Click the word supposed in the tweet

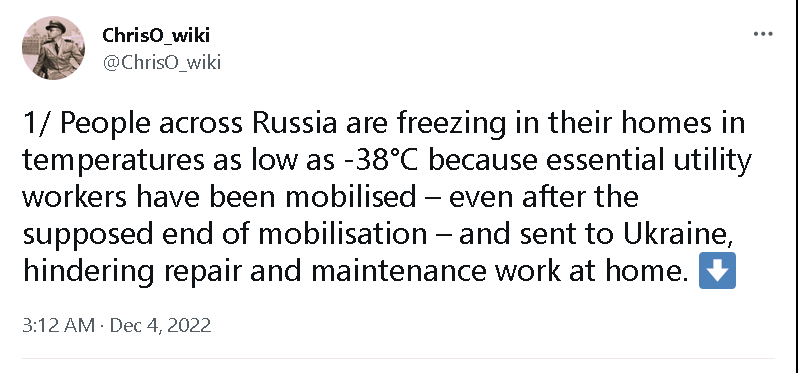click(x=88, y=236)
